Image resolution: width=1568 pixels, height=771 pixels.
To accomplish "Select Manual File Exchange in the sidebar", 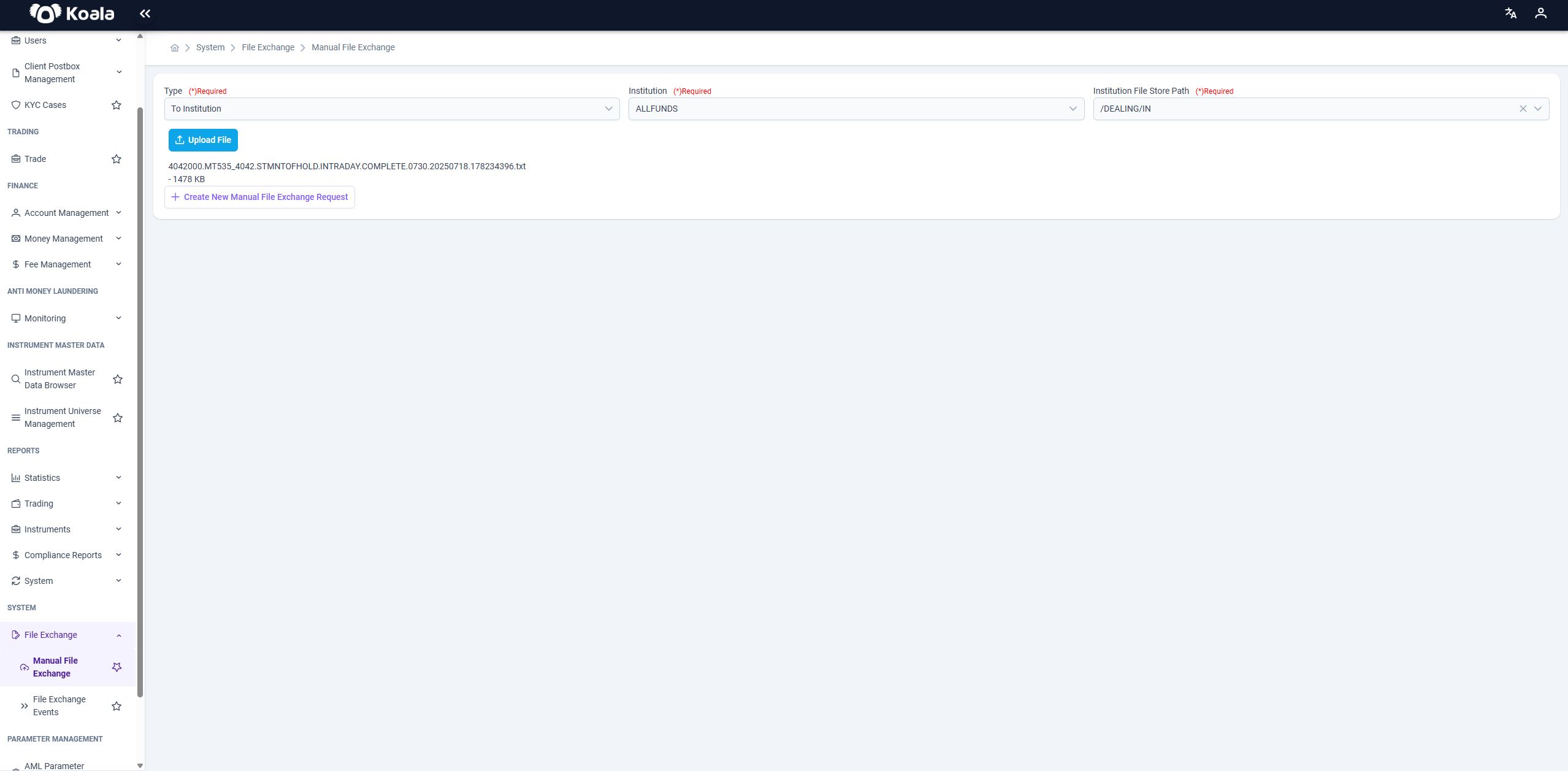I will tap(55, 667).
